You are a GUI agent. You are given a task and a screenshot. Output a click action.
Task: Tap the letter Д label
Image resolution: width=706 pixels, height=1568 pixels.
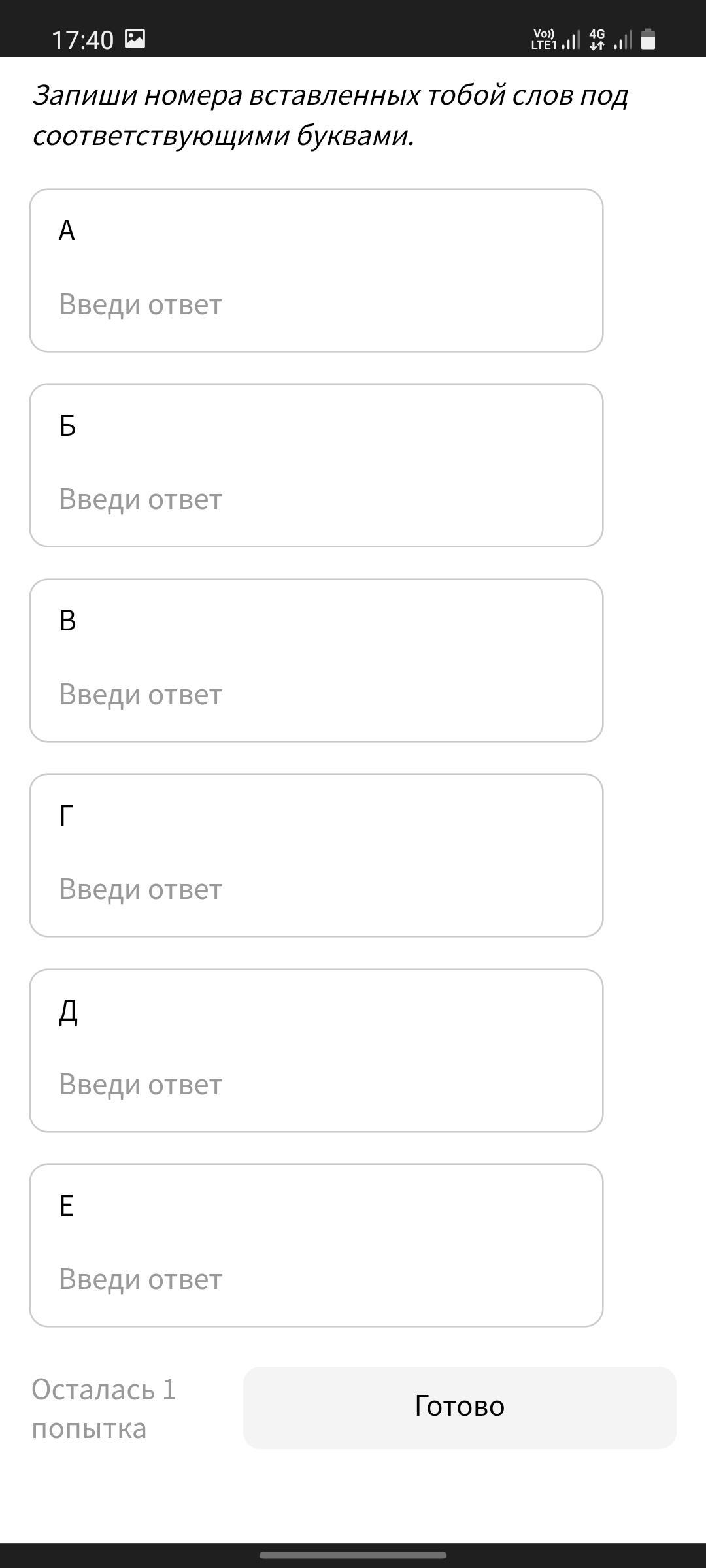(68, 1011)
